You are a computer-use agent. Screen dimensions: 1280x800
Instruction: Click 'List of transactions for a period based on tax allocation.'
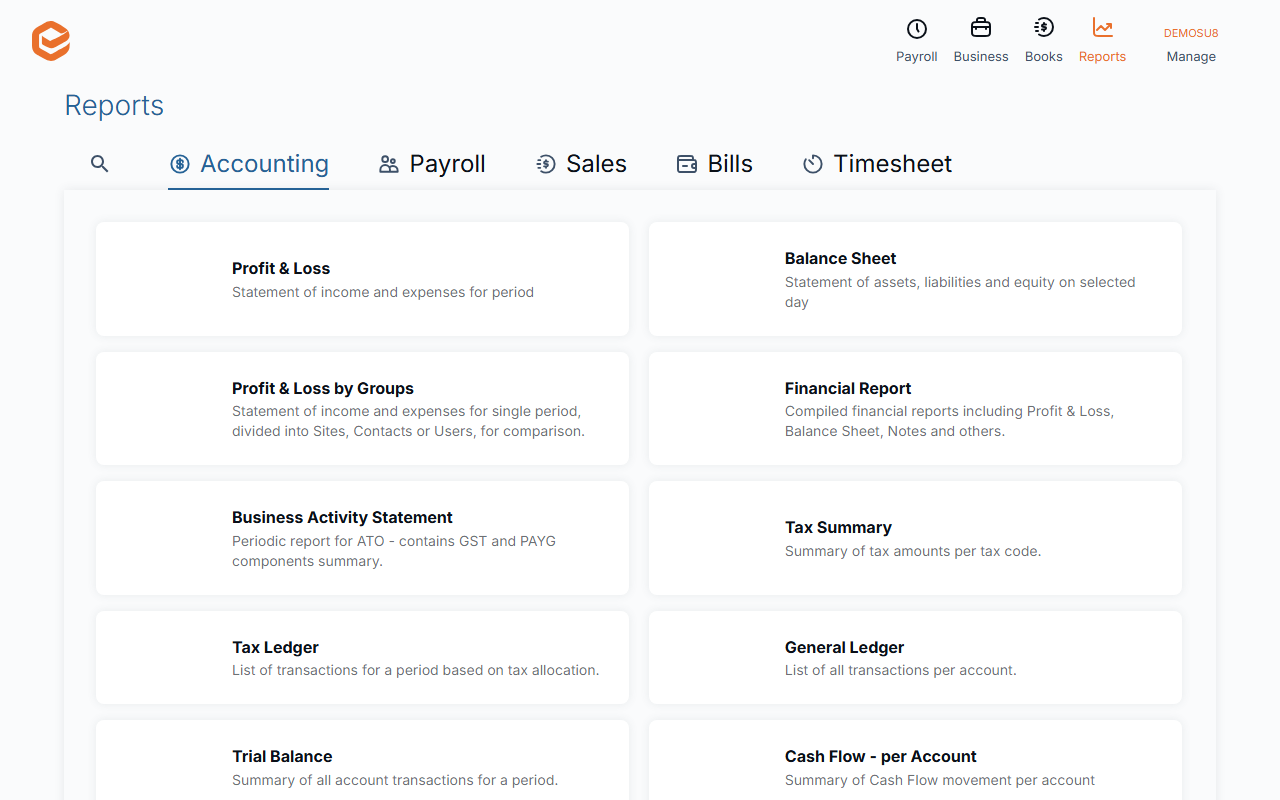416,670
